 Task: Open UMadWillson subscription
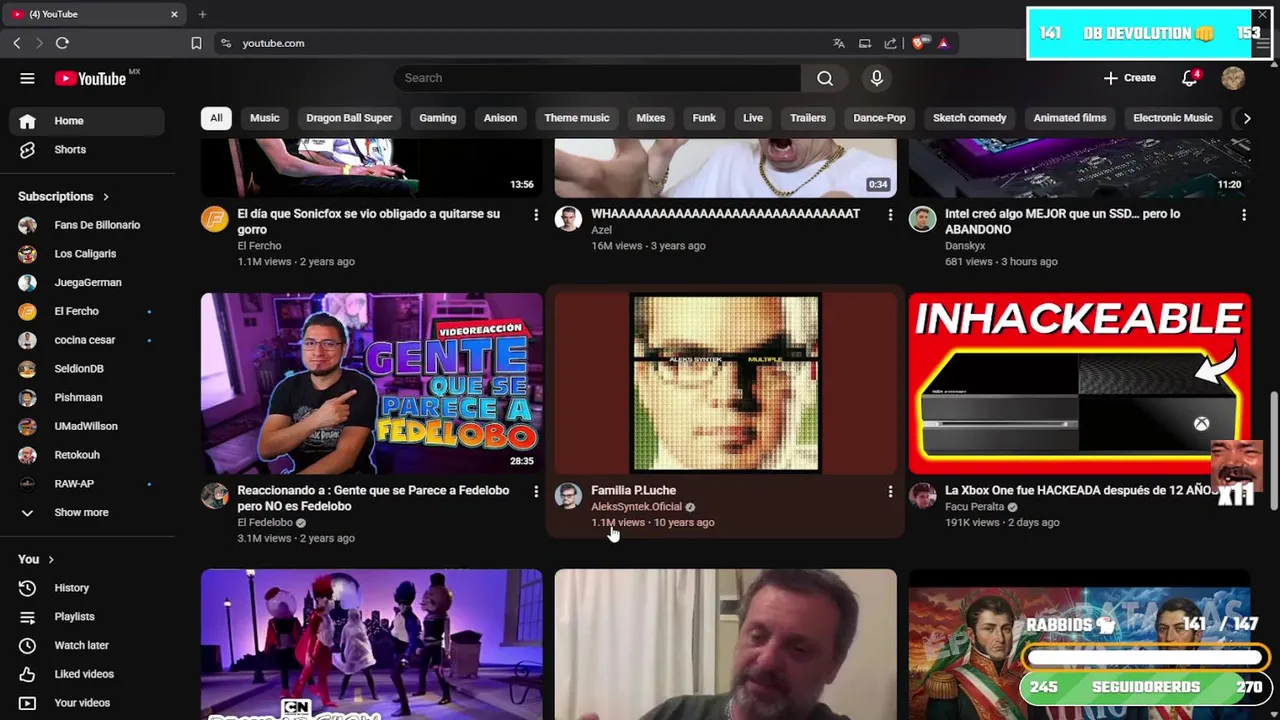(x=87, y=427)
